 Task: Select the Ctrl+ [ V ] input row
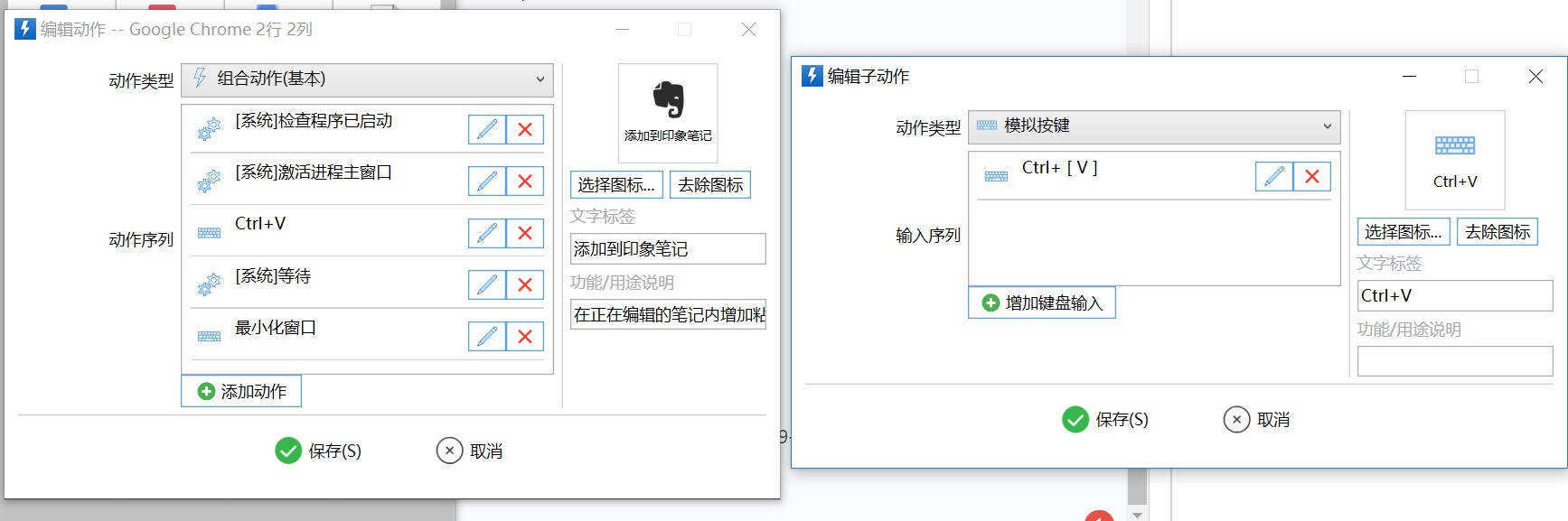pyautogui.click(x=1154, y=176)
